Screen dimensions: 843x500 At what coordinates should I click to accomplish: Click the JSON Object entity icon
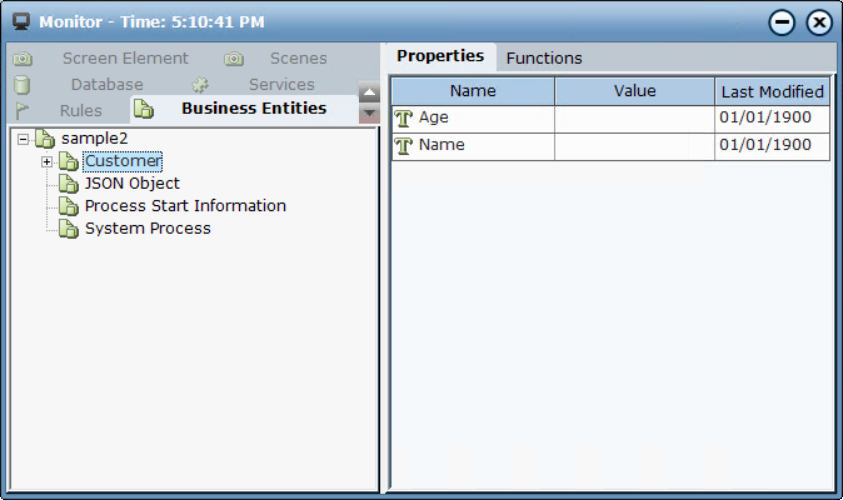pyautogui.click(x=68, y=184)
